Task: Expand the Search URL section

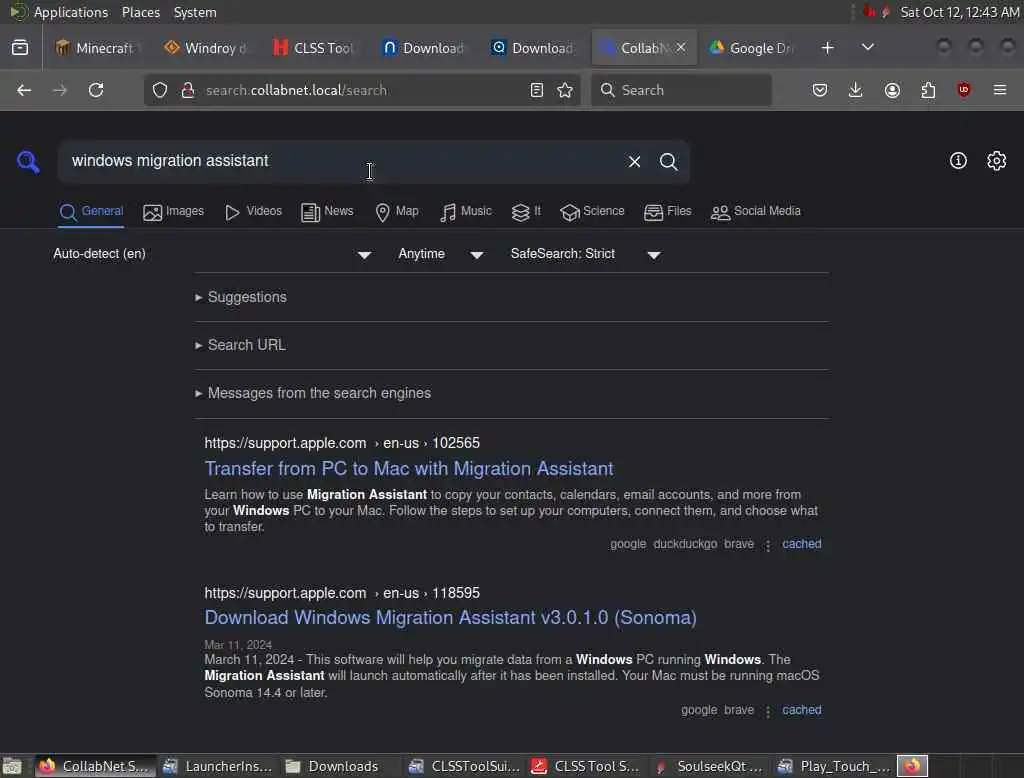Action: coord(240,345)
